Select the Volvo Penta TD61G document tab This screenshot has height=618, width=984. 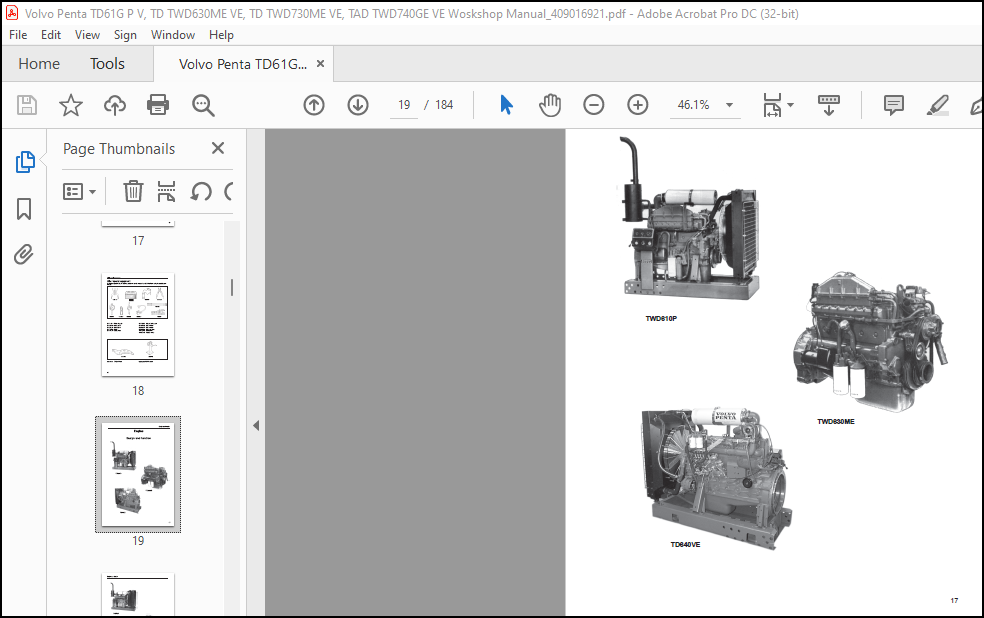click(243, 64)
